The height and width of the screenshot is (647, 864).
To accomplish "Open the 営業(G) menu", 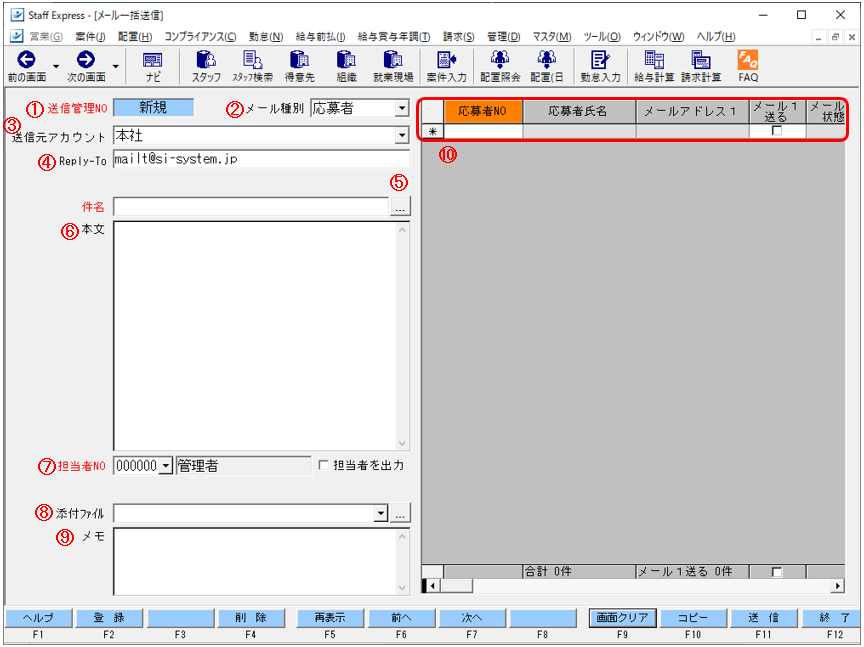I will 46,37.
